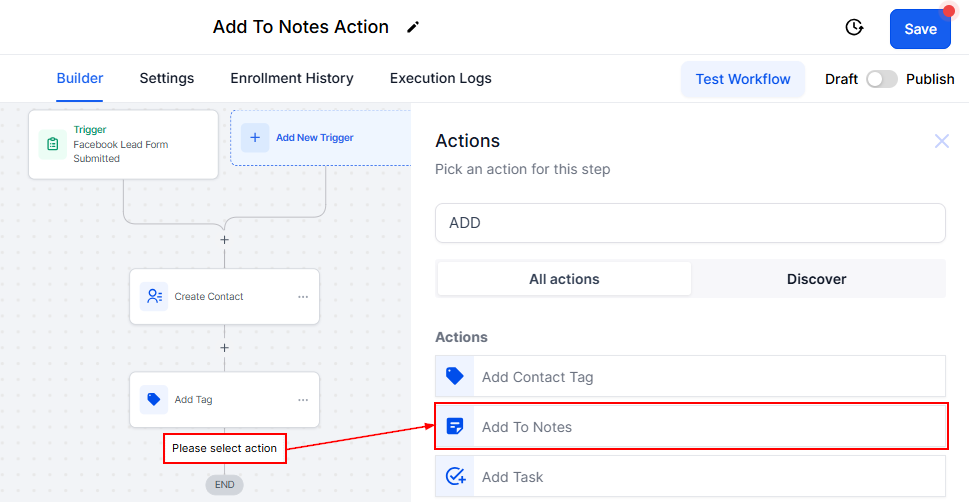Open the Create Contact three-dot menu
Screen dimensions: 969x502
coord(303,297)
